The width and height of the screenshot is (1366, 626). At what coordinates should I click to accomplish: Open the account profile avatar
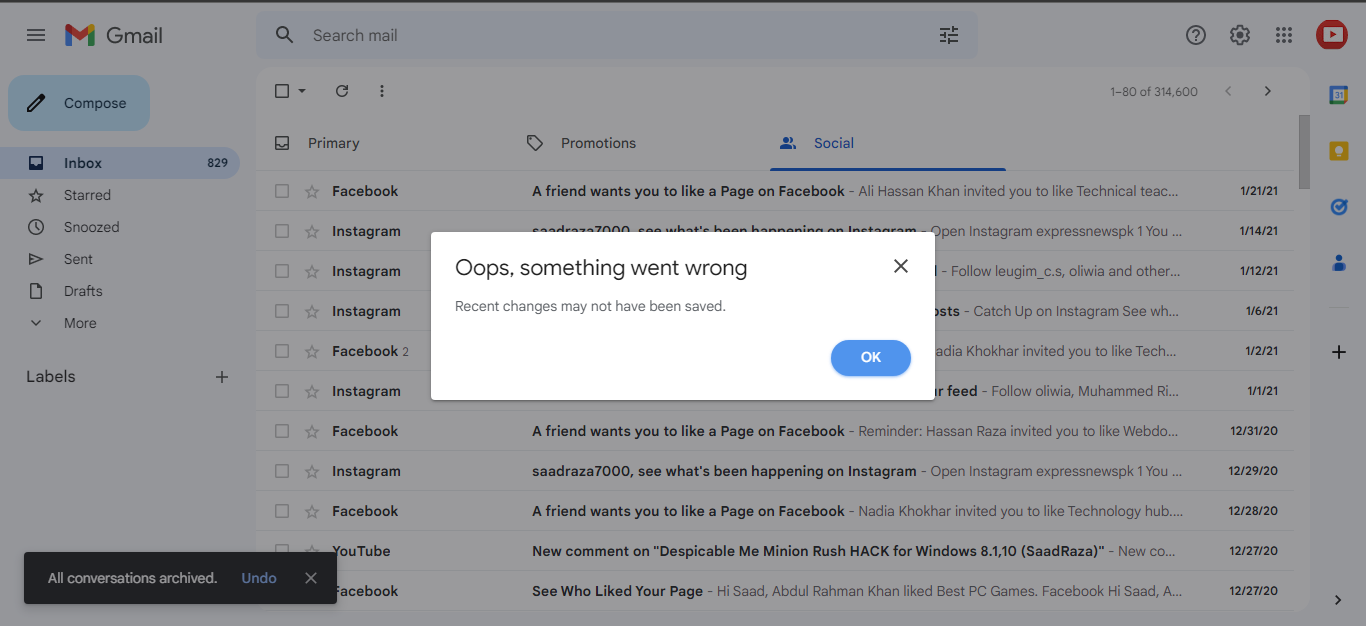click(x=1332, y=35)
